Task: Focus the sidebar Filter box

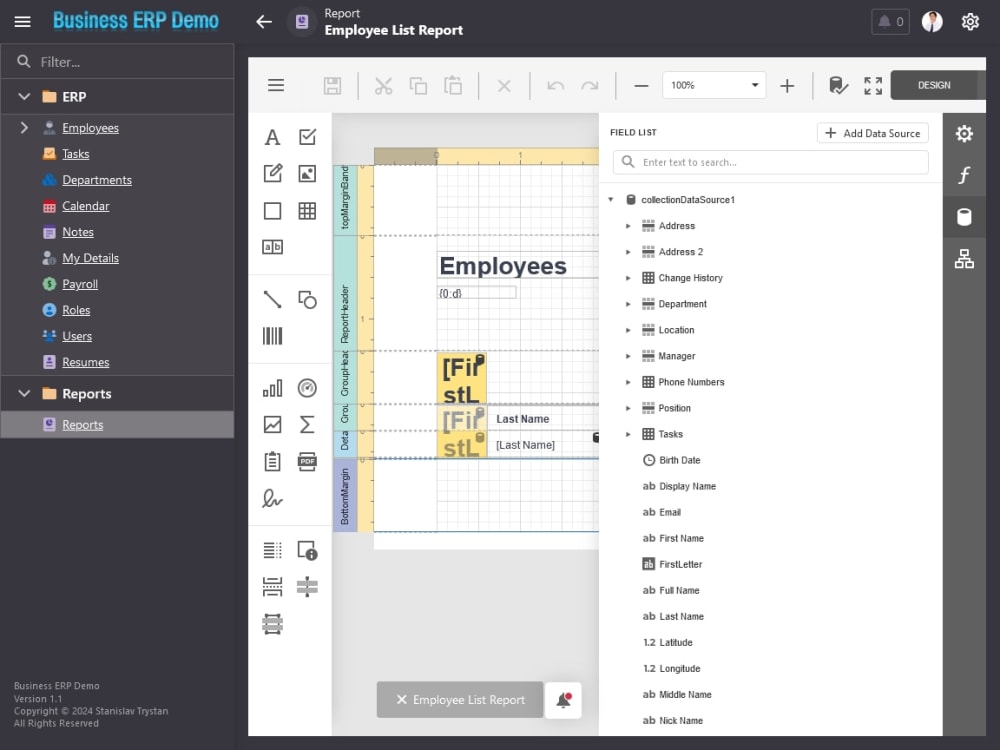Action: click(x=118, y=62)
